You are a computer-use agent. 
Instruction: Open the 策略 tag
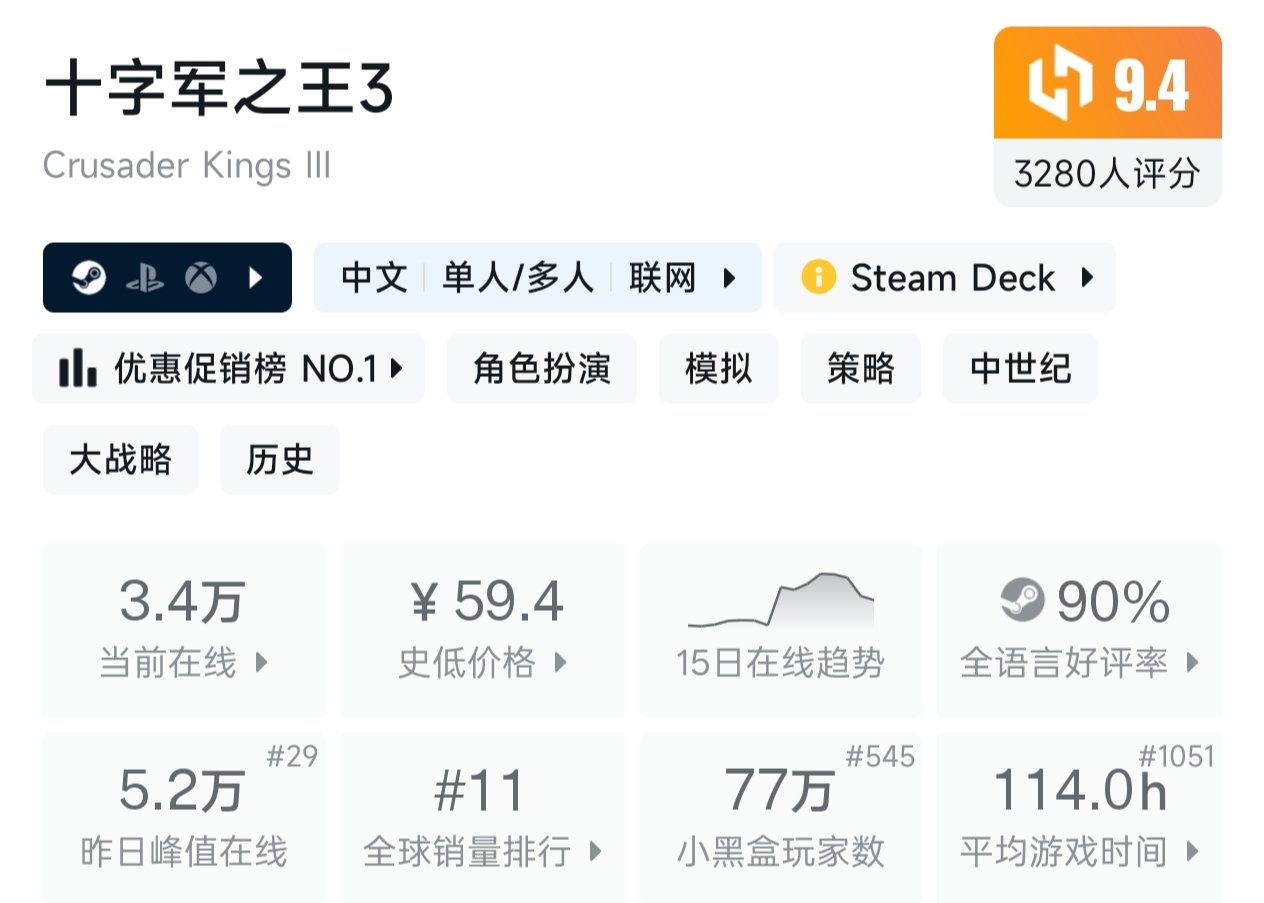coord(860,369)
